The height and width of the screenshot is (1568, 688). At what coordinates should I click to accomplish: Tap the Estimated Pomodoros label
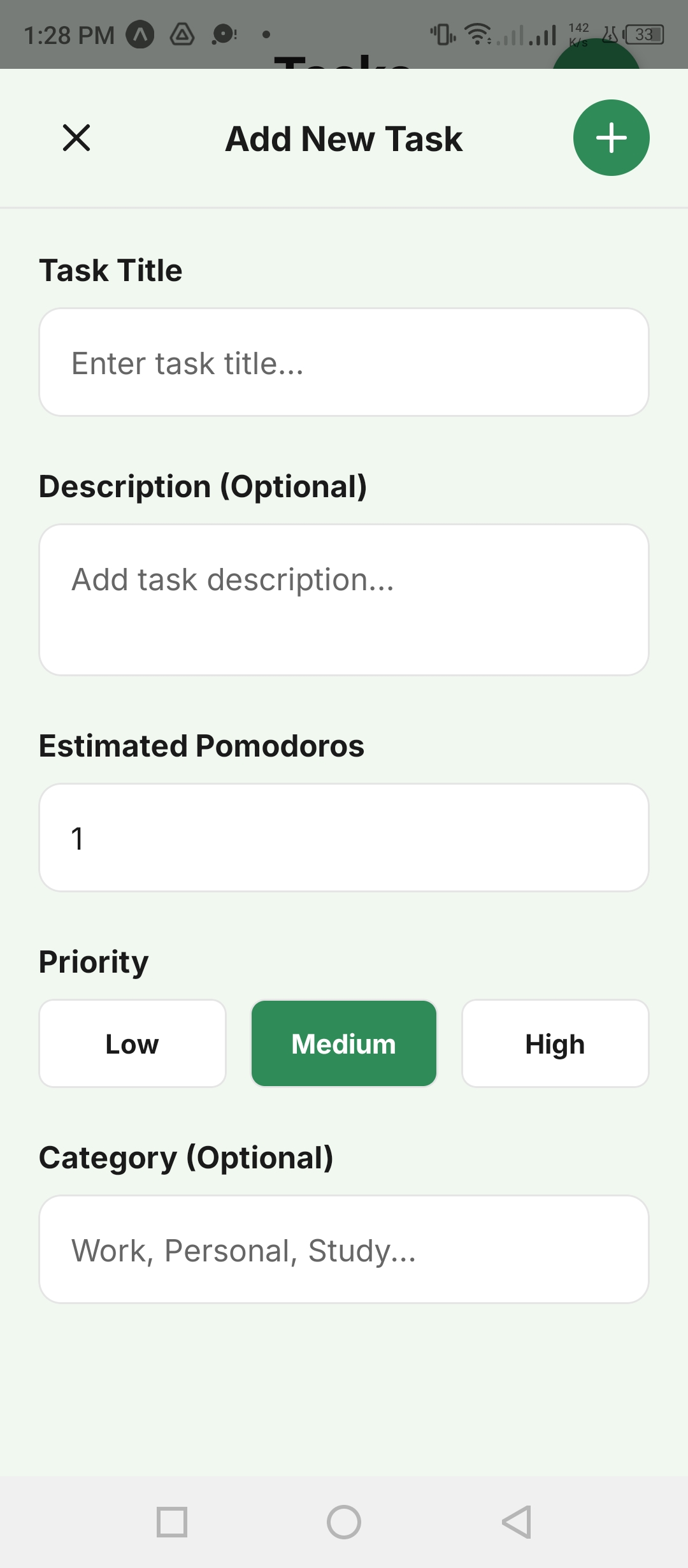pyautogui.click(x=201, y=746)
